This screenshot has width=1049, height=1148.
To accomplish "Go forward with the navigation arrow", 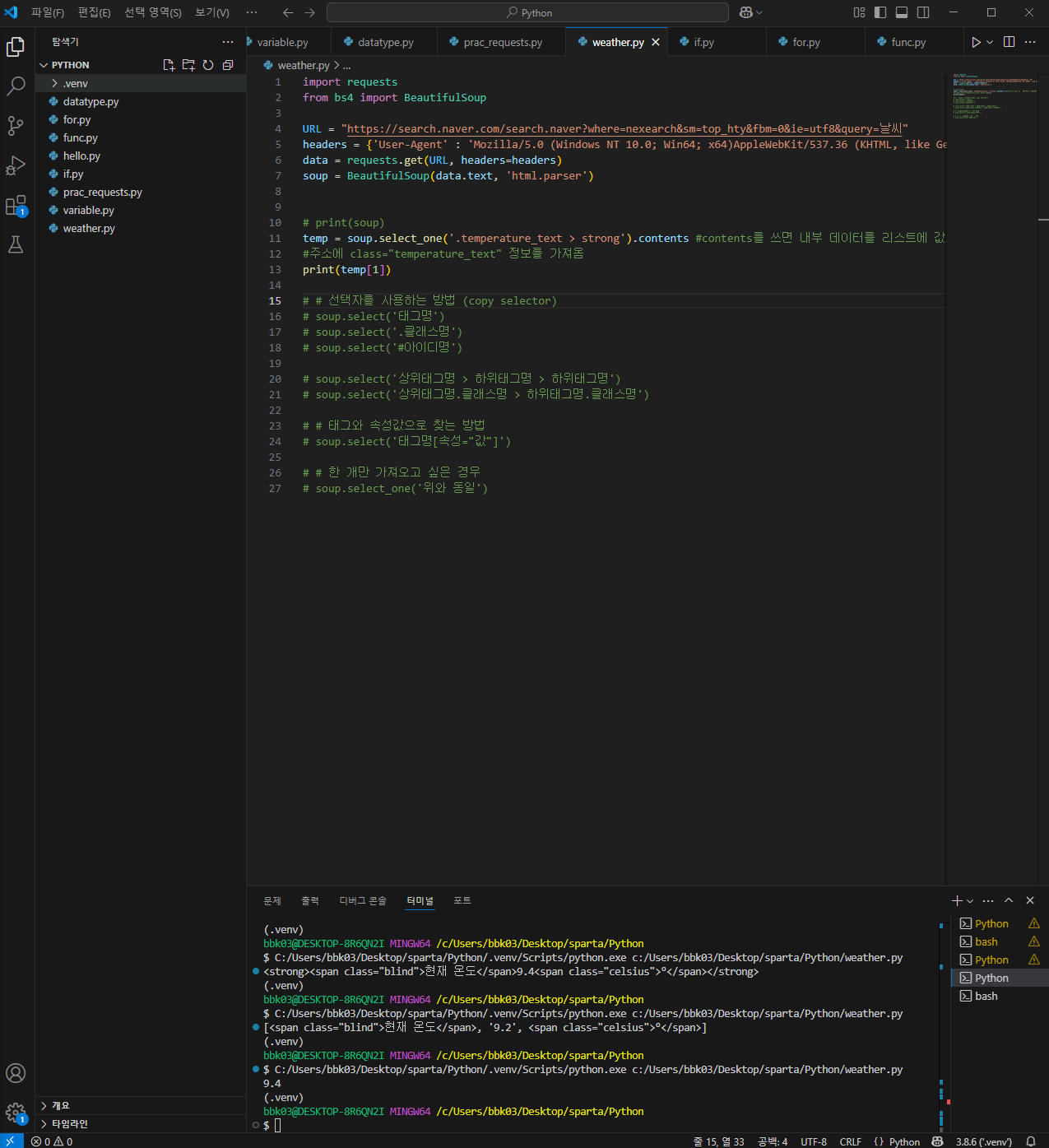I will coord(309,12).
